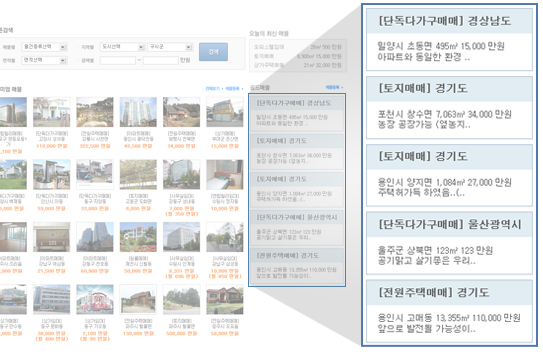Click the (월 350 만원) monthly rent text
This screenshot has height=362, width=543.
[x=181, y=214]
